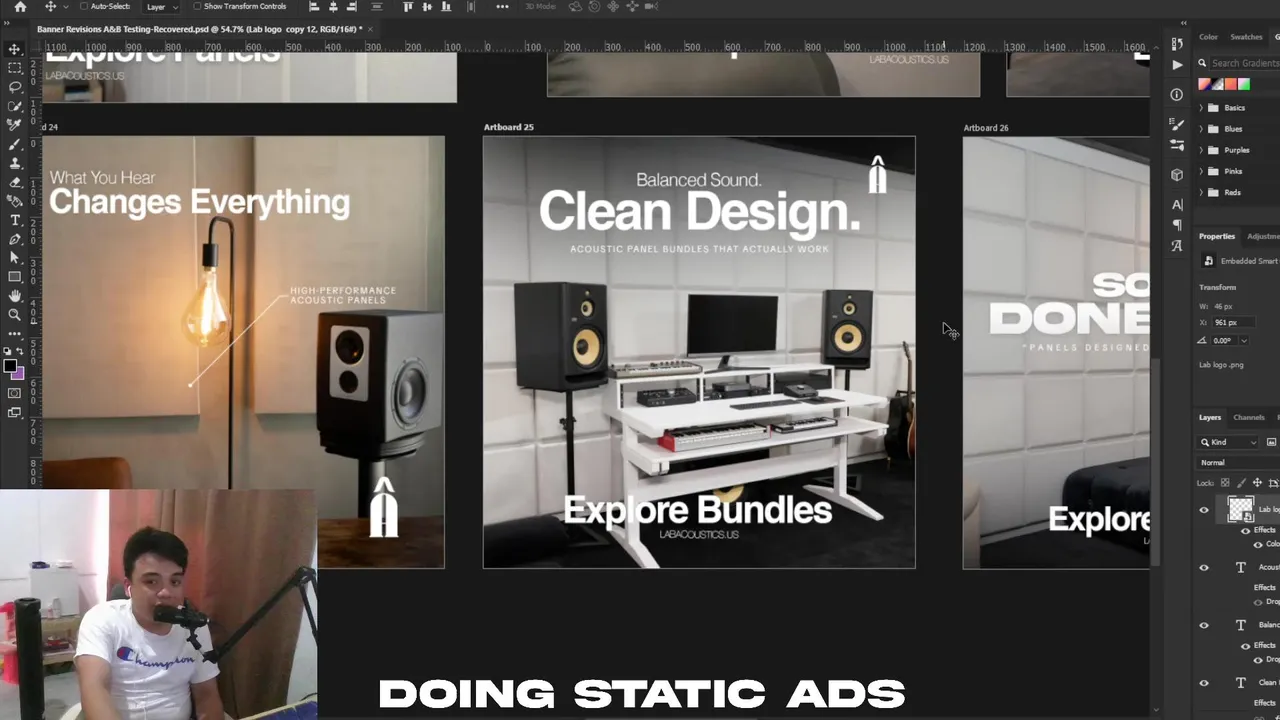Click the Banner Revisions document tab
The image size is (1280, 720).
click(x=199, y=29)
